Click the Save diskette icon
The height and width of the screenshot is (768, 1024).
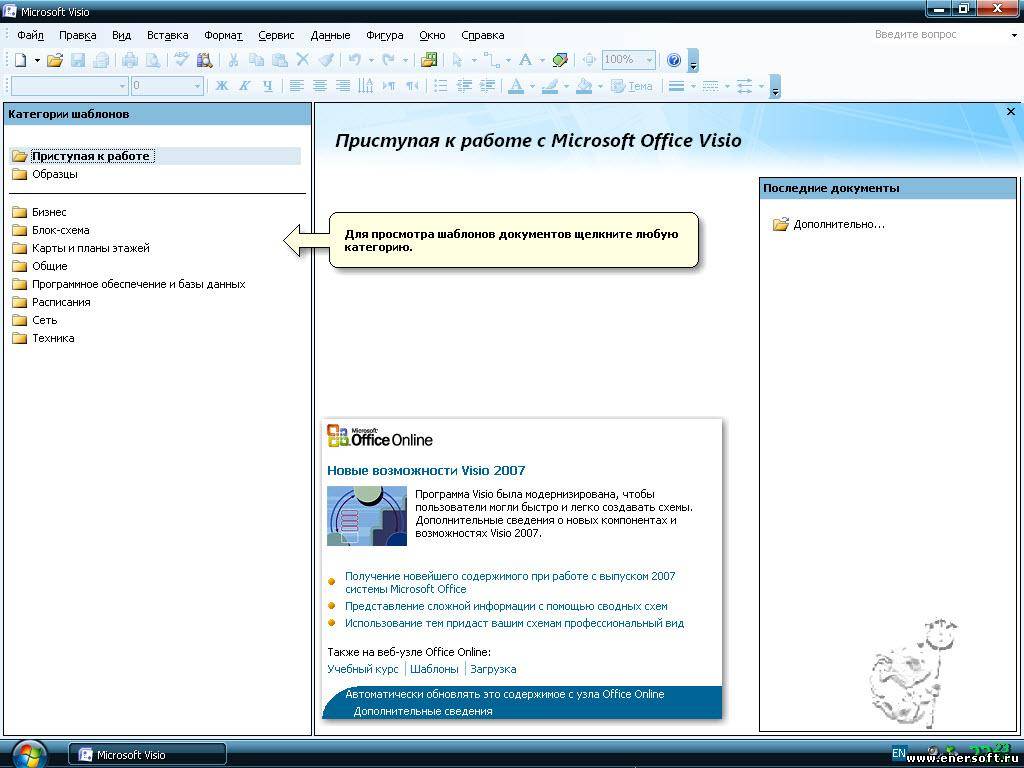pos(78,60)
